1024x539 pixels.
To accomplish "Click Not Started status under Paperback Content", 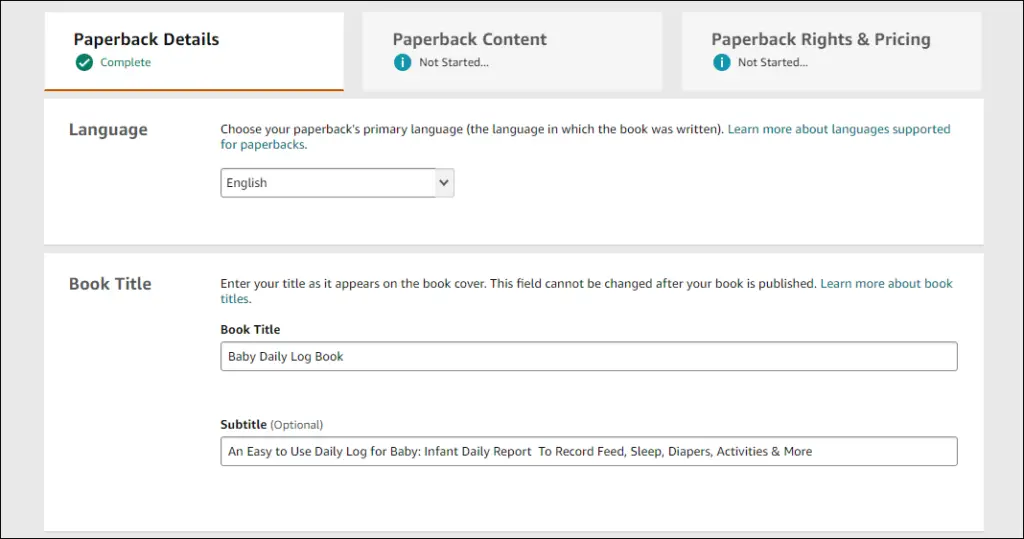I will [454, 63].
